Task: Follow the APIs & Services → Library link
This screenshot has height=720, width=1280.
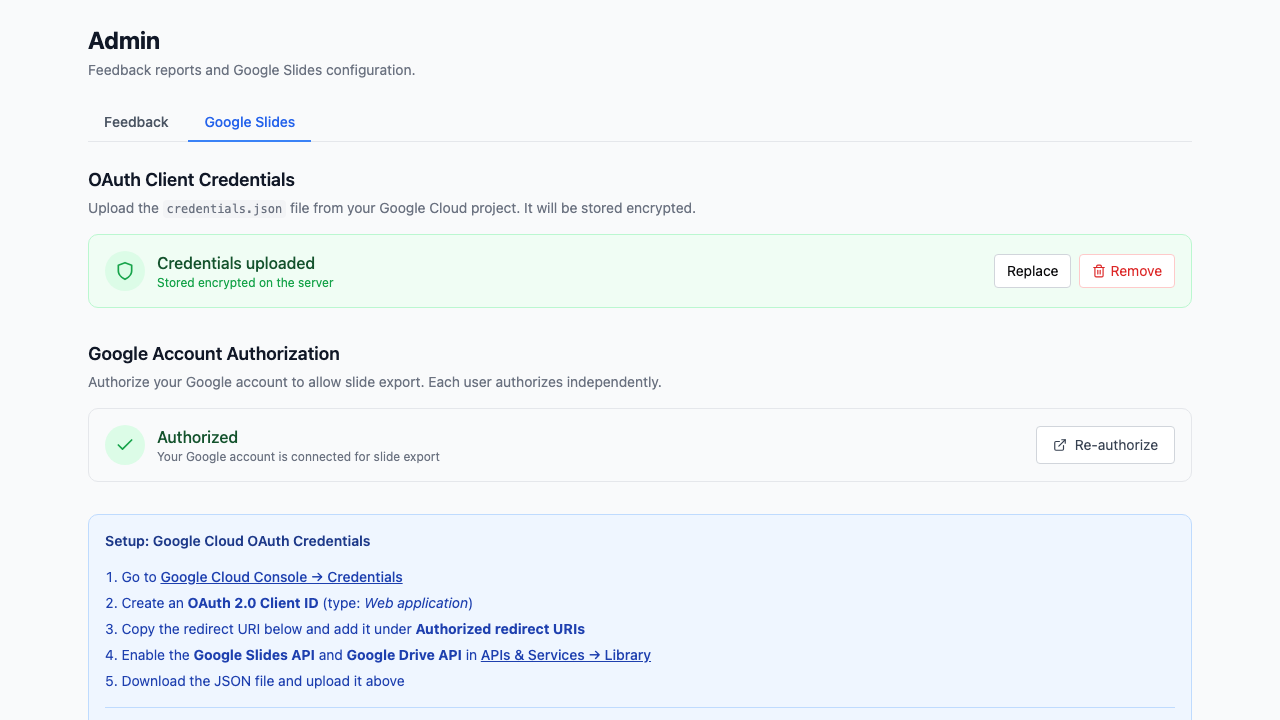Action: pyautogui.click(x=565, y=655)
